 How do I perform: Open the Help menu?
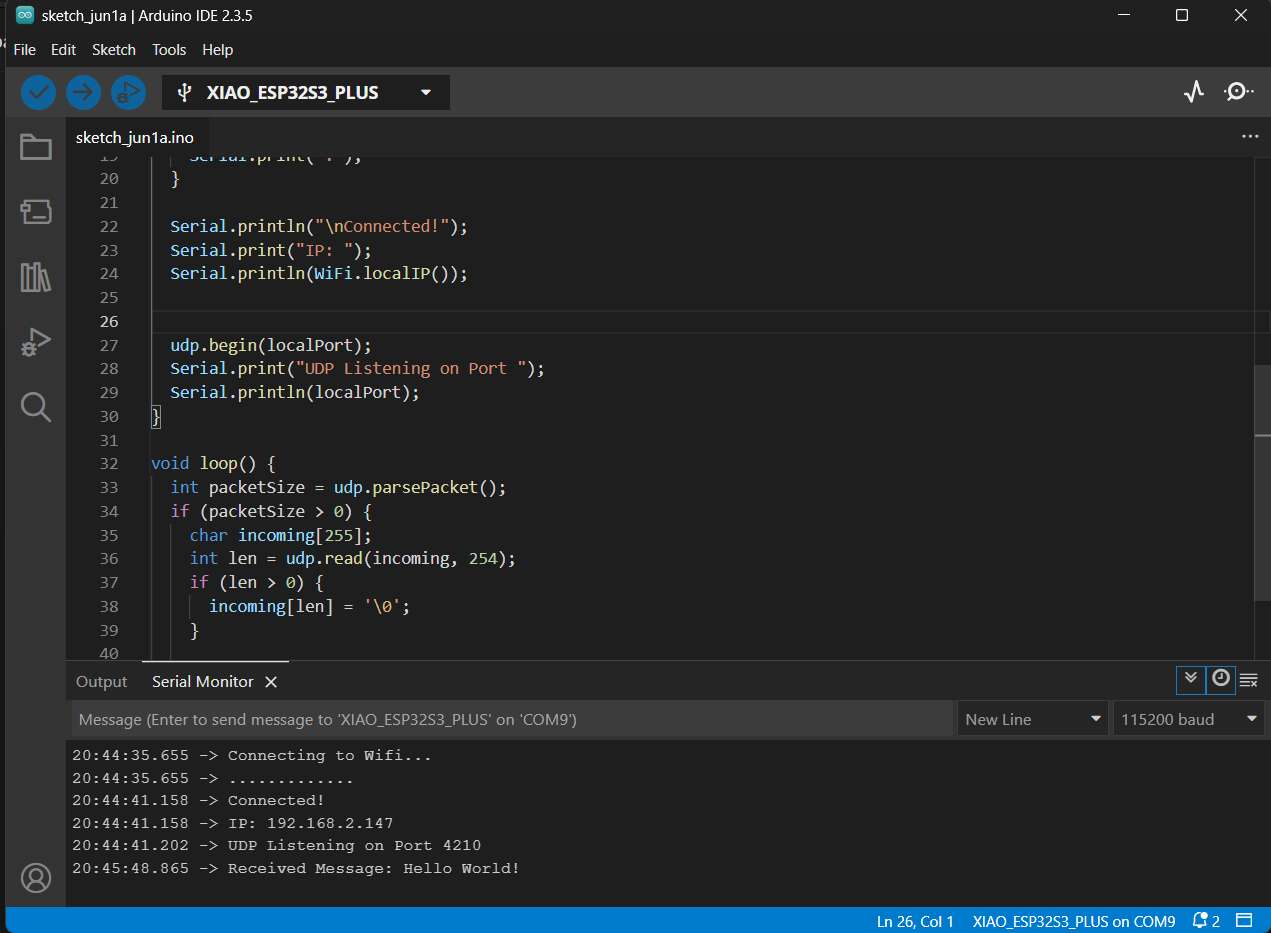tap(217, 50)
